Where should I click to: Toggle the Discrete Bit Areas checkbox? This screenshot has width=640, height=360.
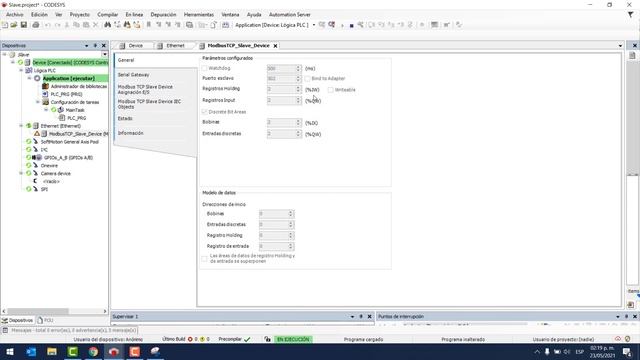[x=204, y=112]
